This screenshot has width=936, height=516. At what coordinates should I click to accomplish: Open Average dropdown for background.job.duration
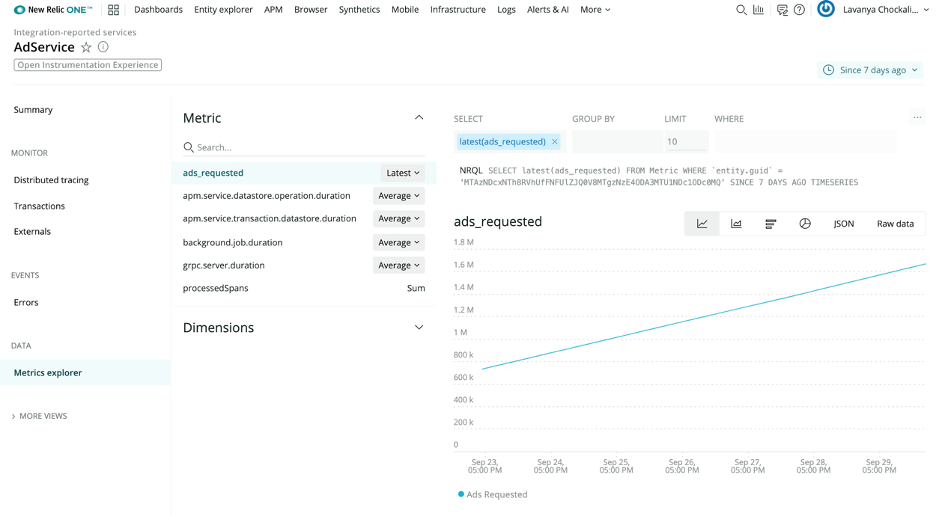399,242
